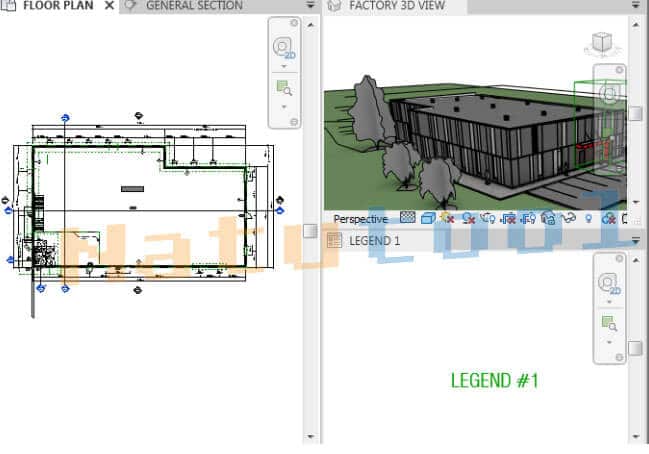Toggle crop view icon in view control bar

coord(508,218)
